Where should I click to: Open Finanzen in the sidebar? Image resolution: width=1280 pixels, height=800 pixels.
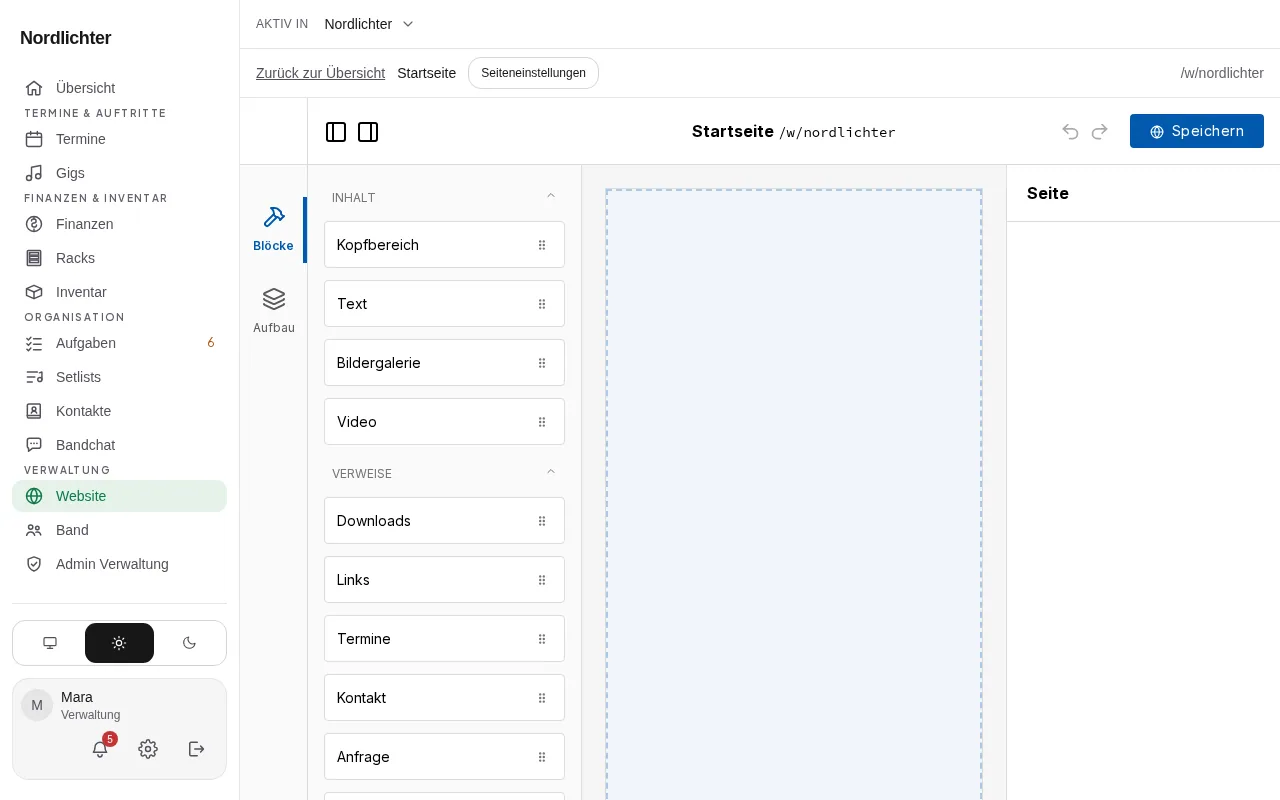(119, 224)
